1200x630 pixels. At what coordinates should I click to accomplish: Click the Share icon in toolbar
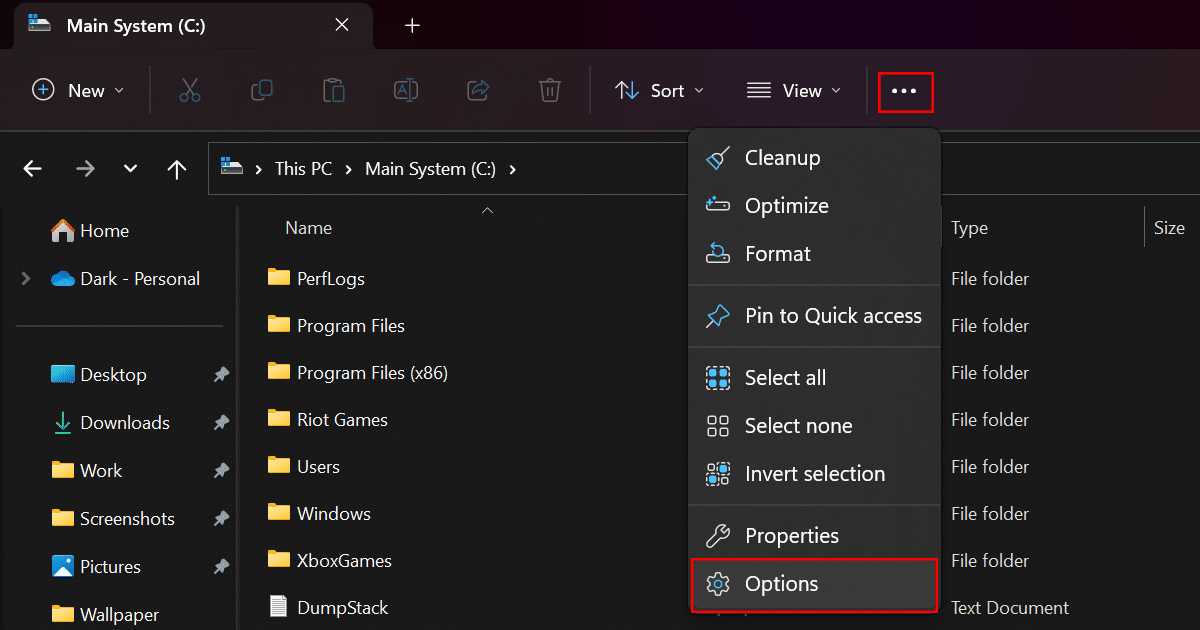pos(478,91)
